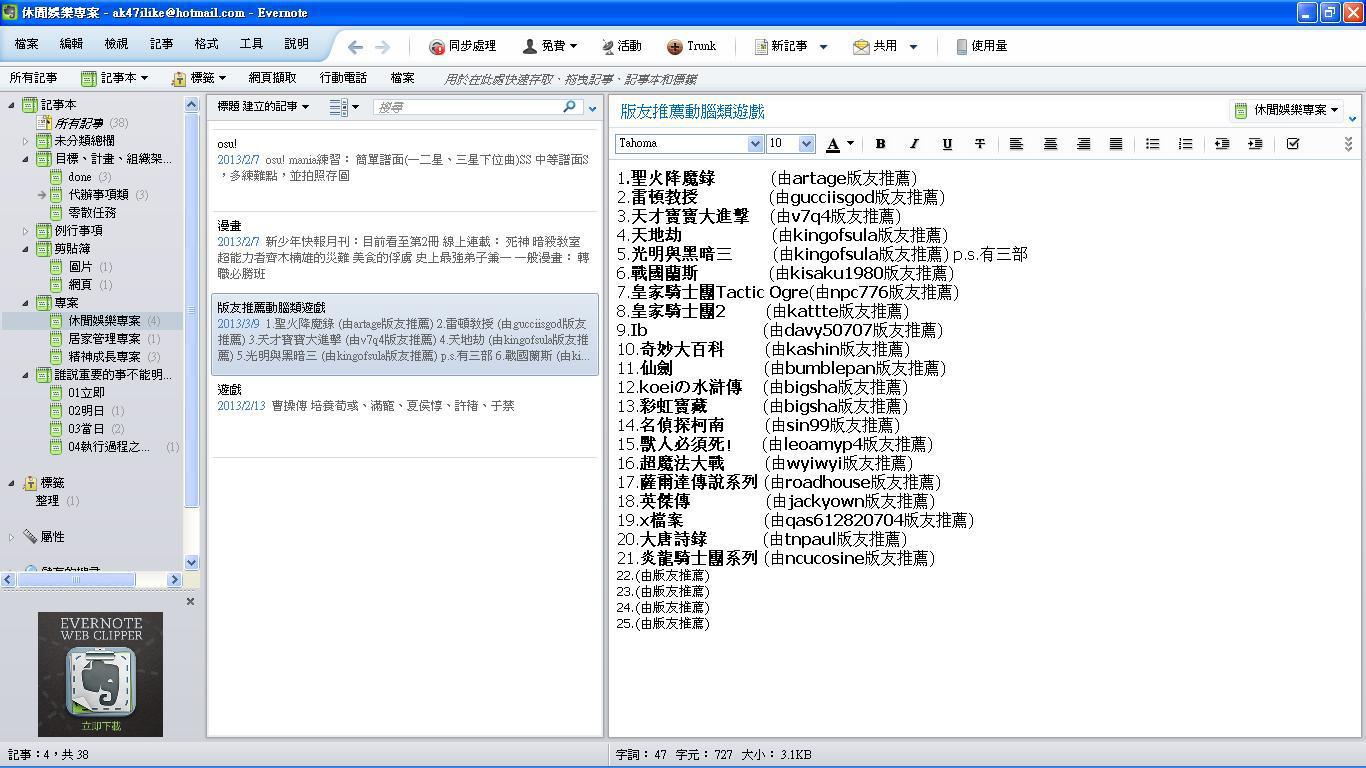The width and height of the screenshot is (1366, 768).
Task: Open the search options dropdown arrow
Action: tap(592, 108)
